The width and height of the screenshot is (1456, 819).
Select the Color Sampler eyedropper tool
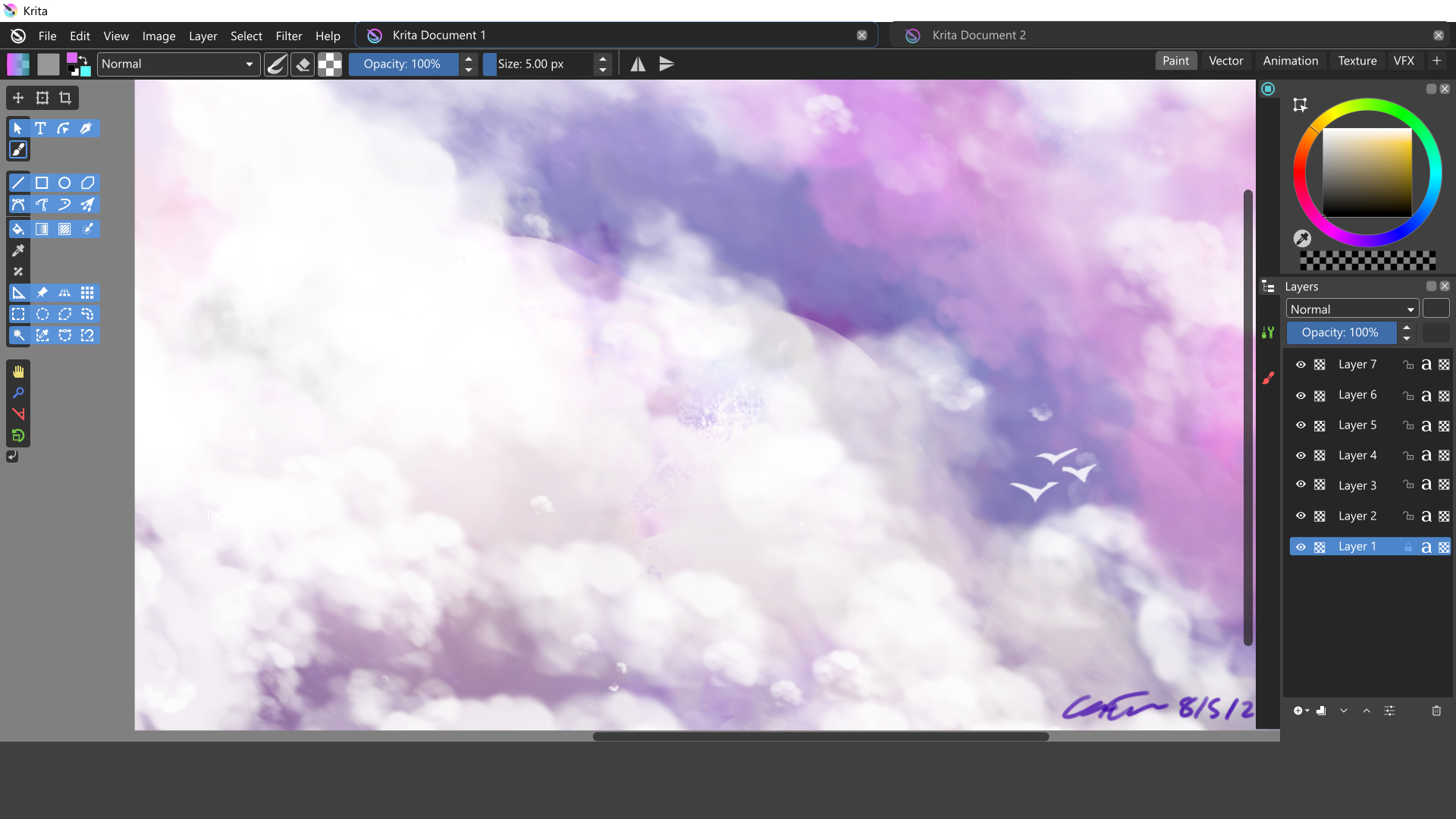point(18,250)
